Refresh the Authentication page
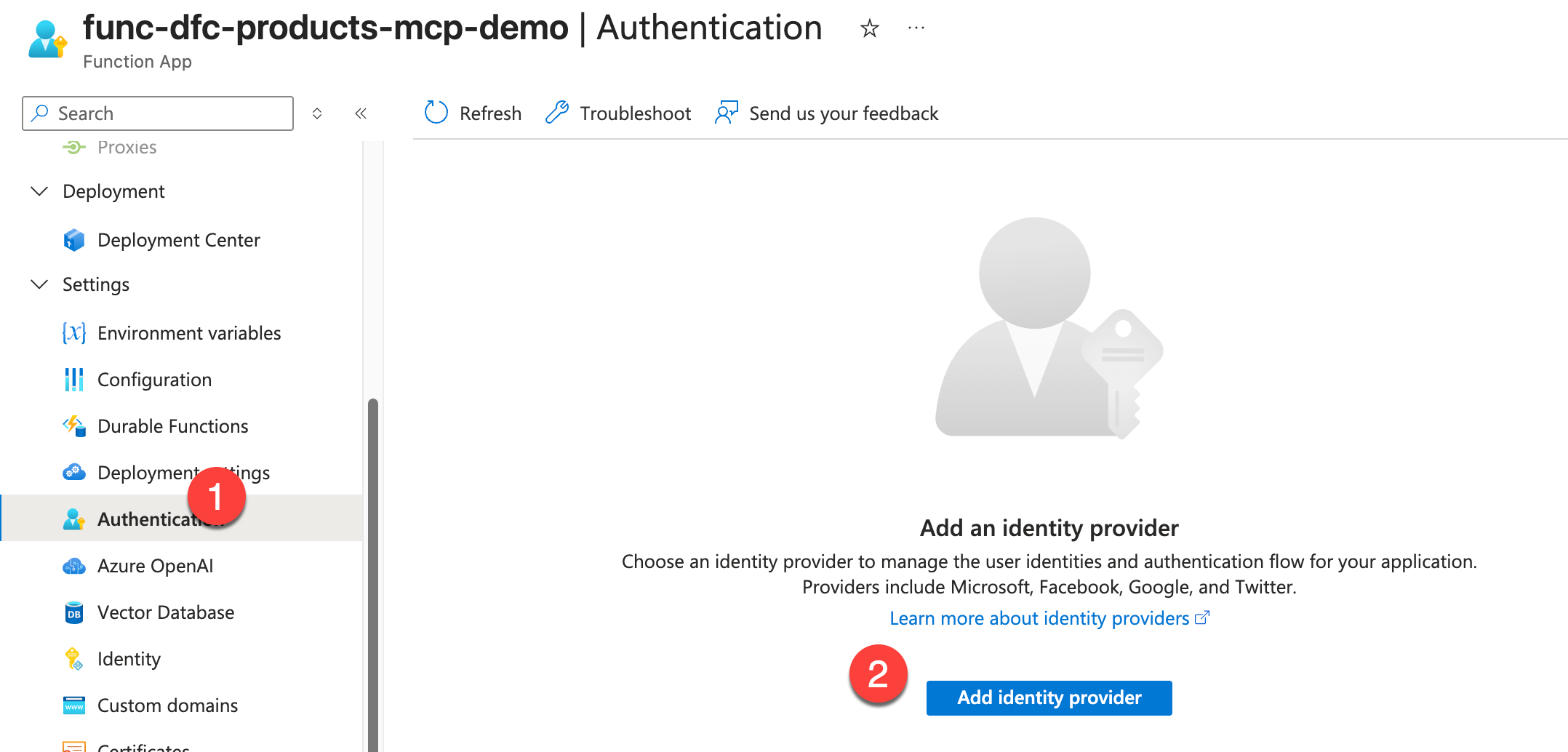Viewport: 1568px width, 752px height. 473,113
